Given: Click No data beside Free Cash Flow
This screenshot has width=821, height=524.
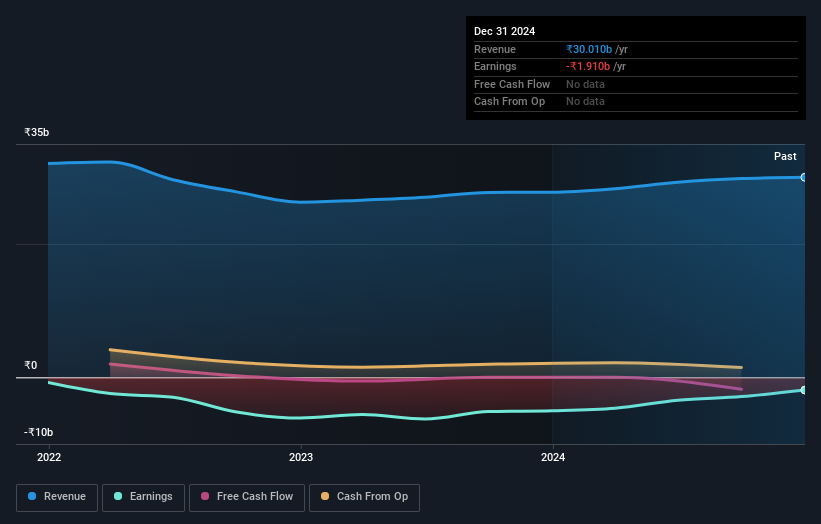Looking at the screenshot, I should 585,84.
